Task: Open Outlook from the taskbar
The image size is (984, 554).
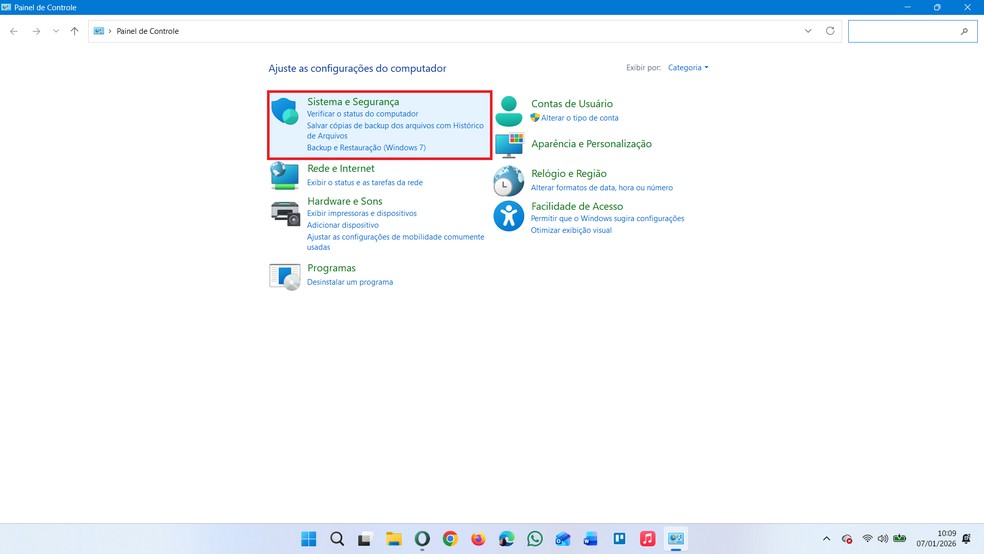Action: 563,539
